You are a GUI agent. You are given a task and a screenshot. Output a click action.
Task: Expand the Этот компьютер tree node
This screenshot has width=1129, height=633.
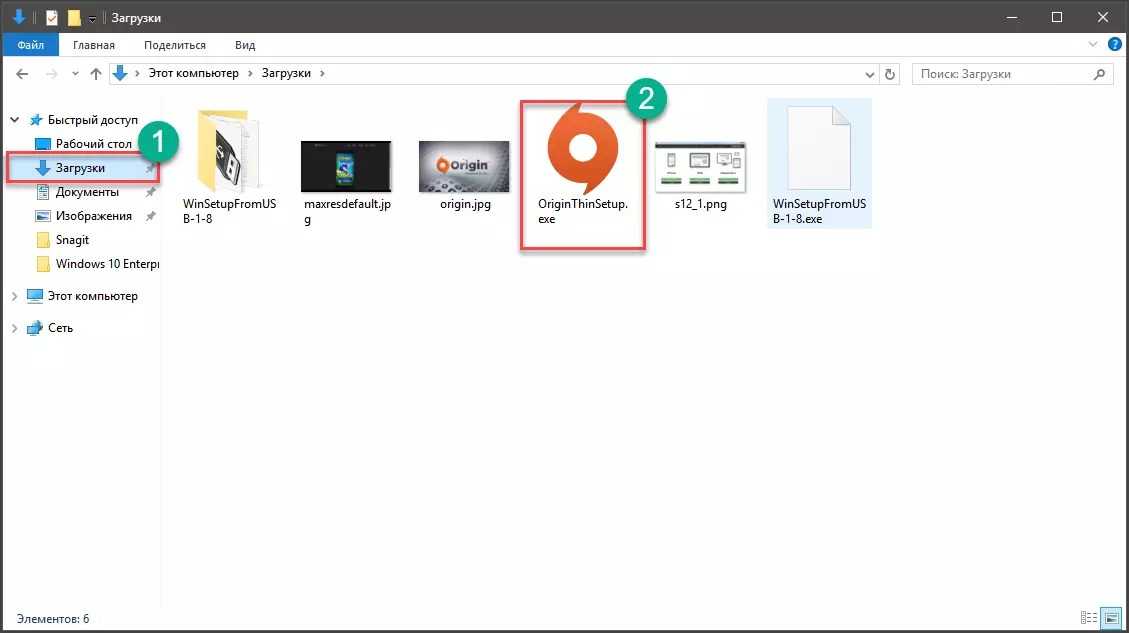click(x=14, y=296)
